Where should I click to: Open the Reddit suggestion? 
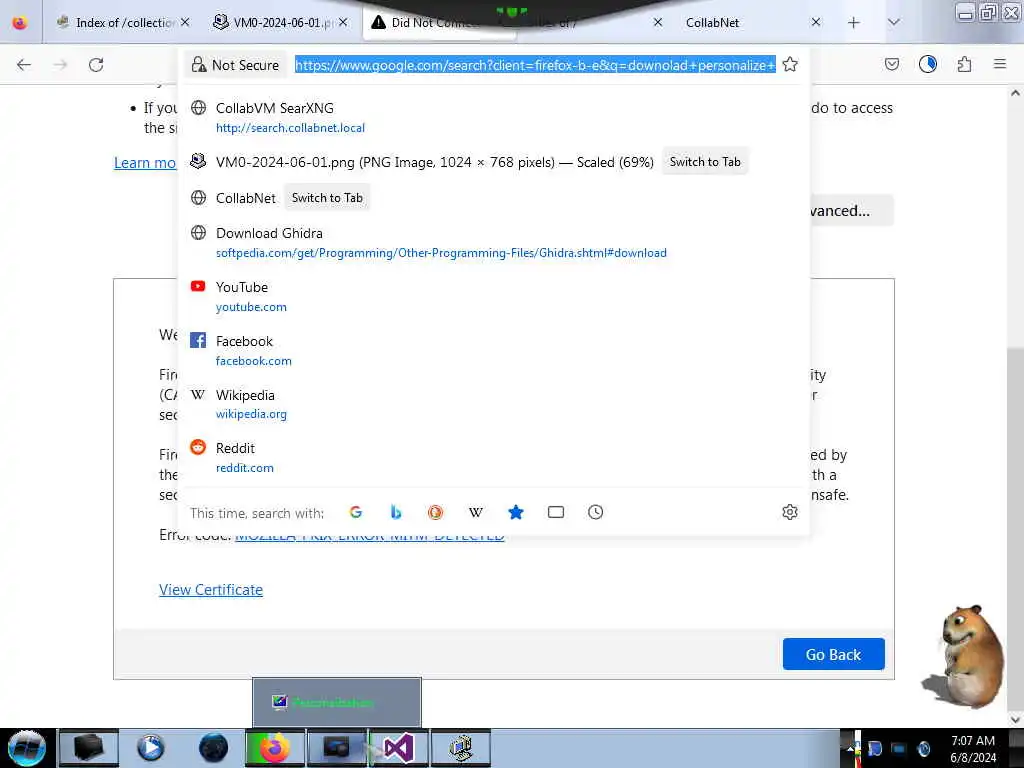coord(494,458)
